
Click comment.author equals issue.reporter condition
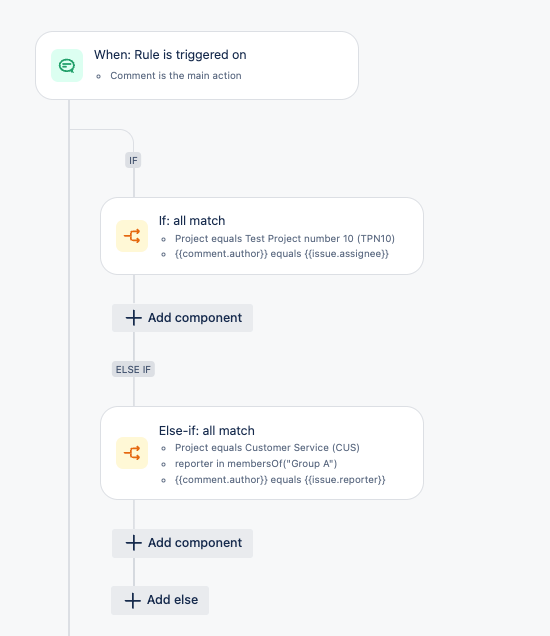point(280,480)
